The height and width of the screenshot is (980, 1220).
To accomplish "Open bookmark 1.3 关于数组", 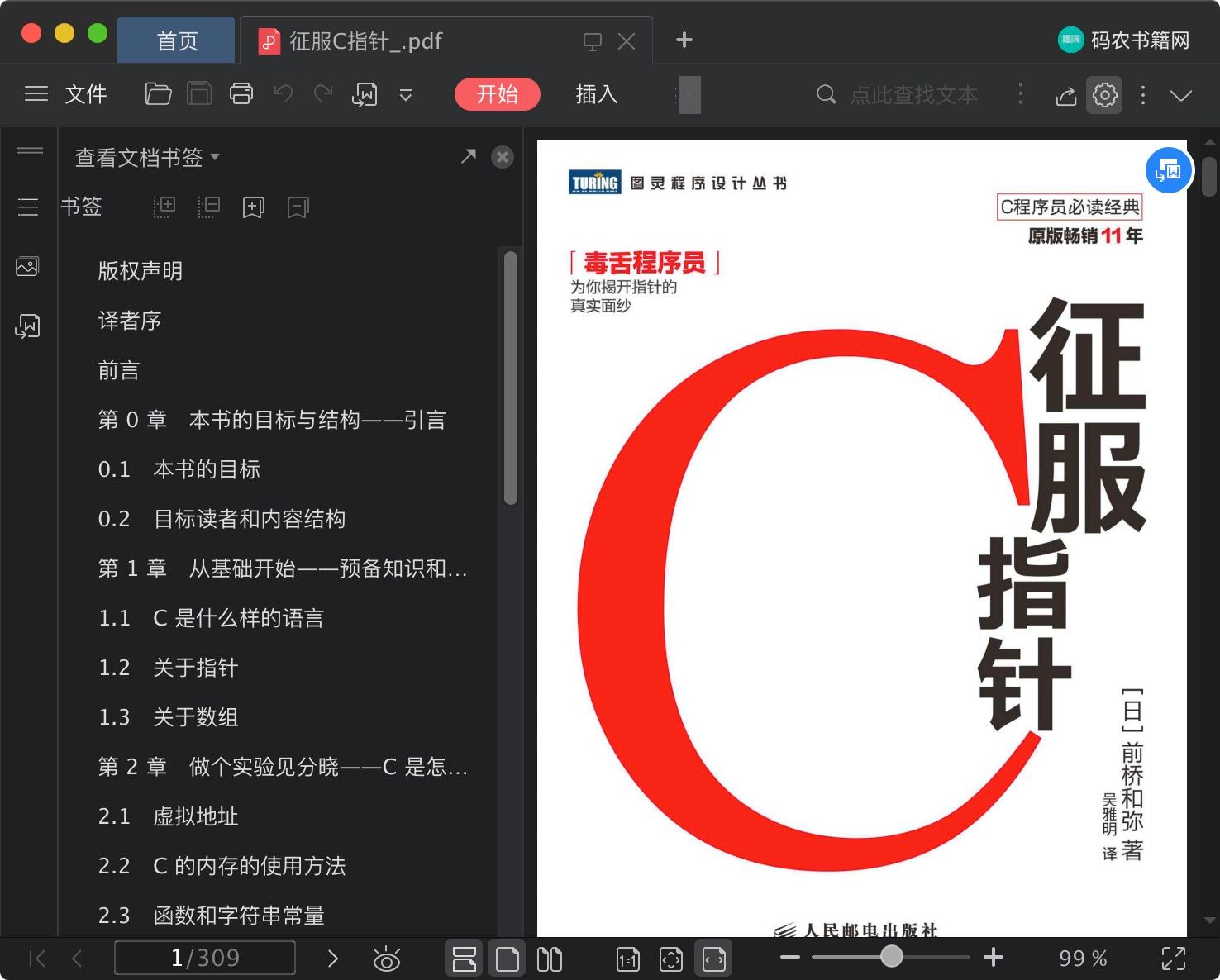I will tap(169, 717).
